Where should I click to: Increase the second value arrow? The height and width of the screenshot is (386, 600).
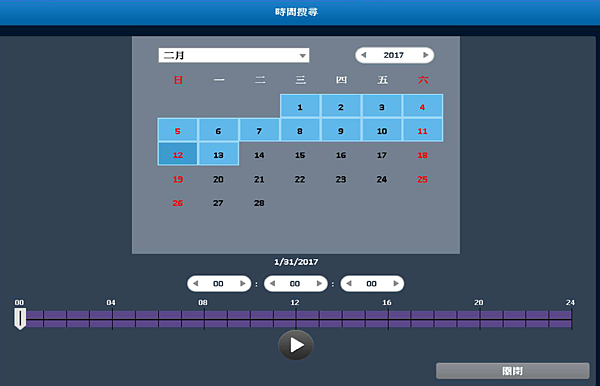(396, 283)
